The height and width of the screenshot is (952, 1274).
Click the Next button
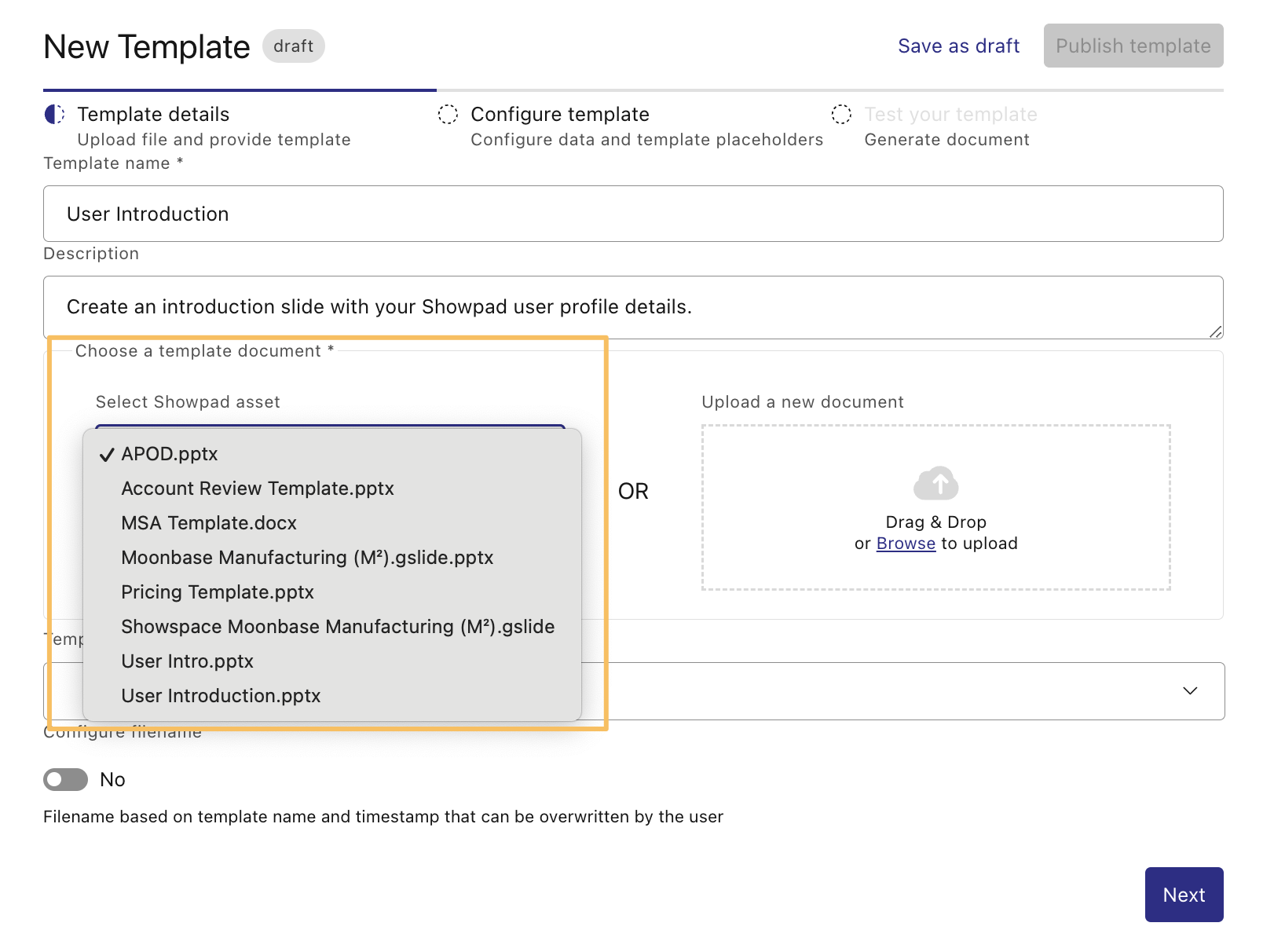(1184, 895)
